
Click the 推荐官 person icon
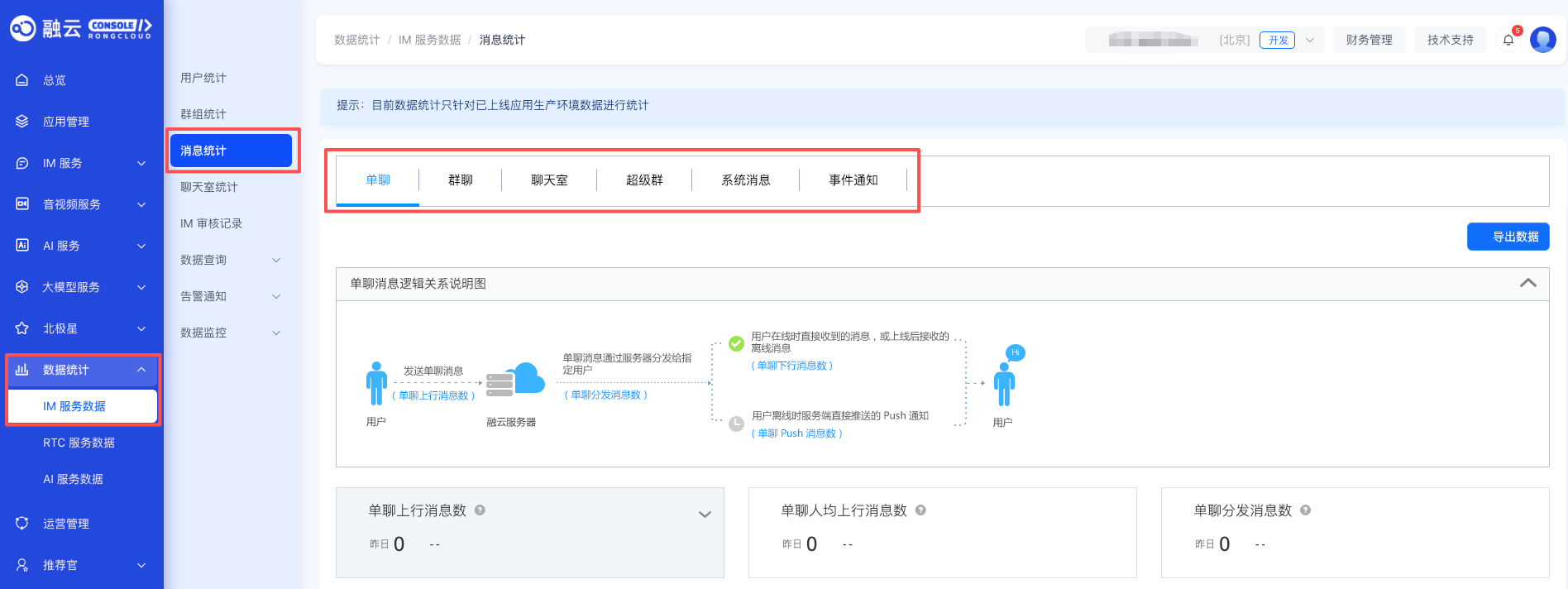pyautogui.click(x=22, y=565)
